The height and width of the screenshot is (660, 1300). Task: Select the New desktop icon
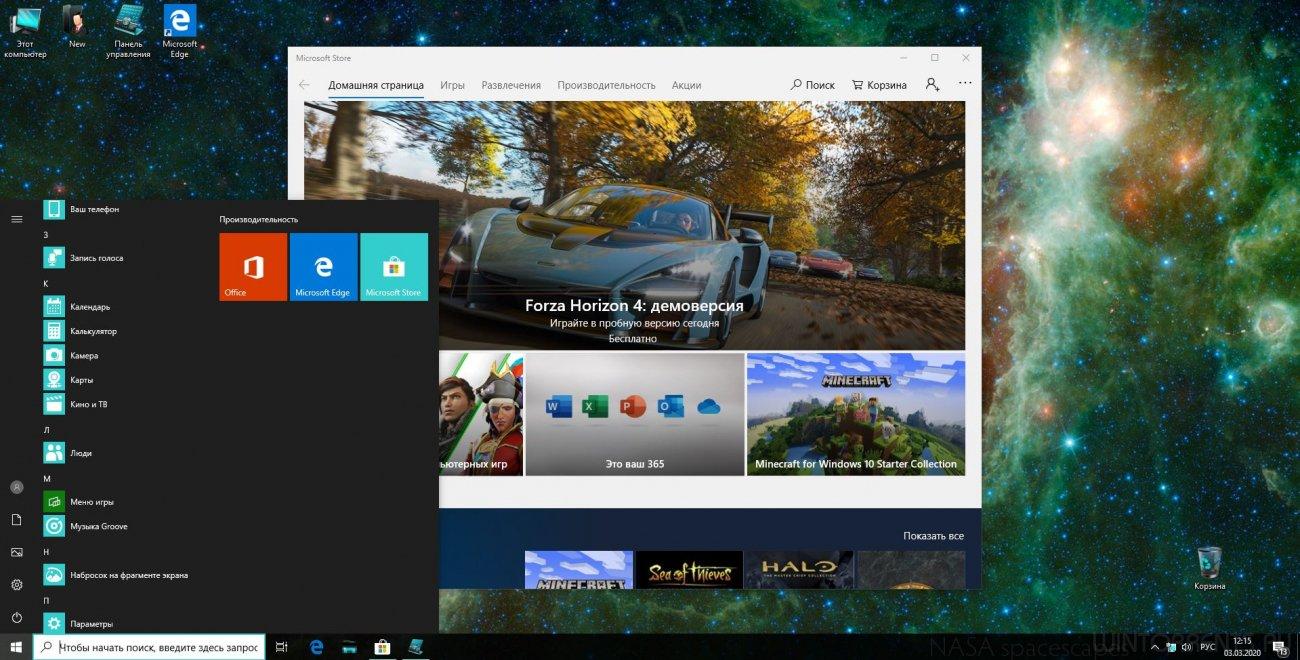(77, 27)
